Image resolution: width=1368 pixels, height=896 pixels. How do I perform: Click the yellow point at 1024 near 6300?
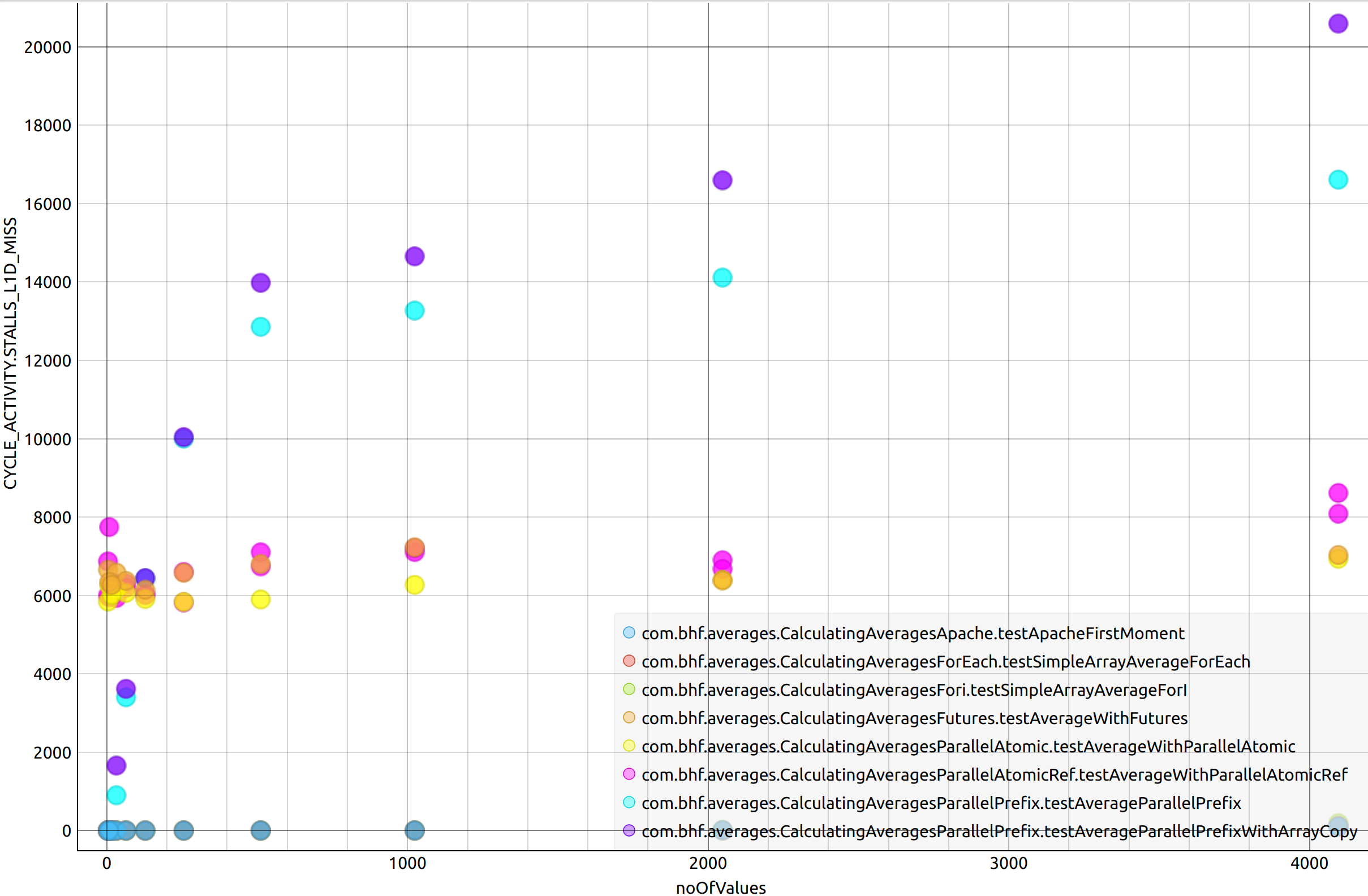415,585
